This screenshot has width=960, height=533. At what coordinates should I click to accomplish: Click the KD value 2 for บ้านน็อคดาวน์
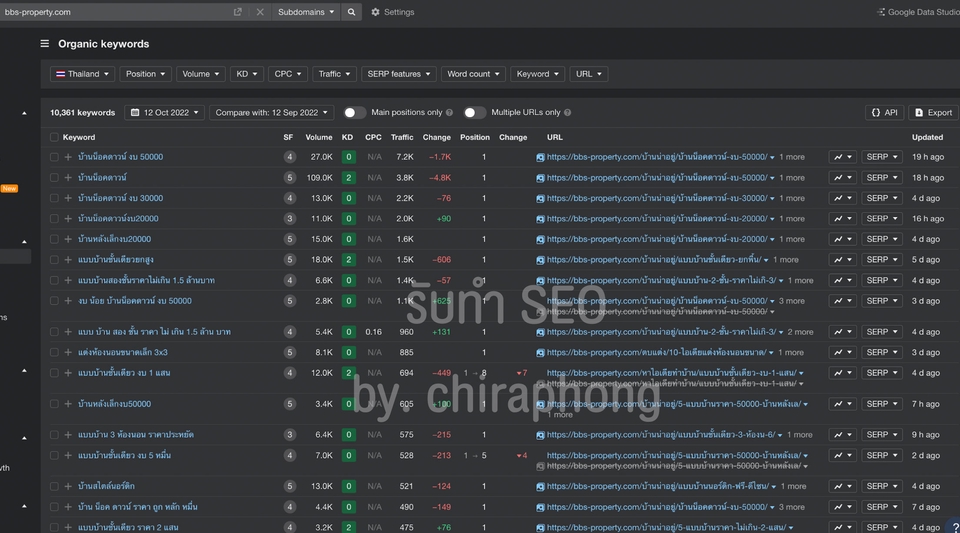click(x=348, y=178)
